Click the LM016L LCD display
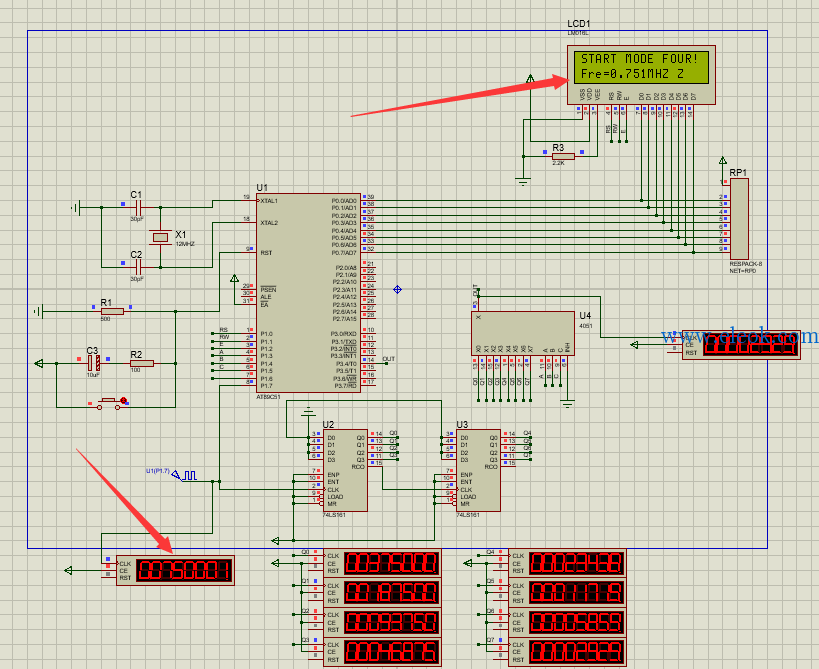 point(641,75)
